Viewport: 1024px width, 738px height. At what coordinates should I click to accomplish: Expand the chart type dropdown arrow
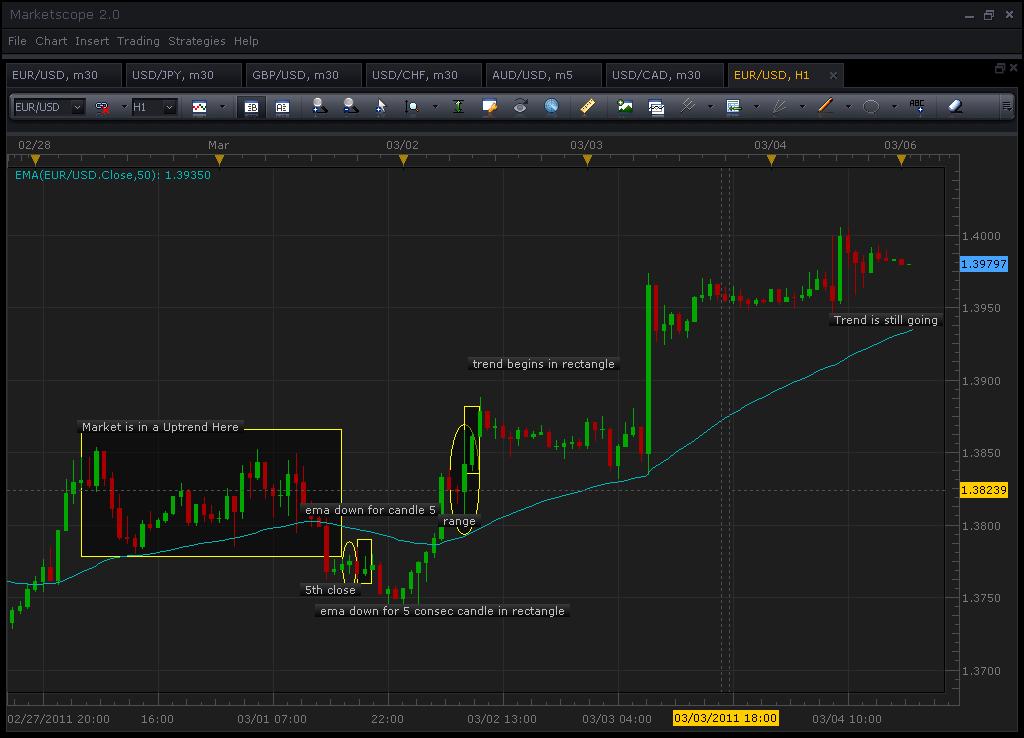pyautogui.click(x=222, y=107)
